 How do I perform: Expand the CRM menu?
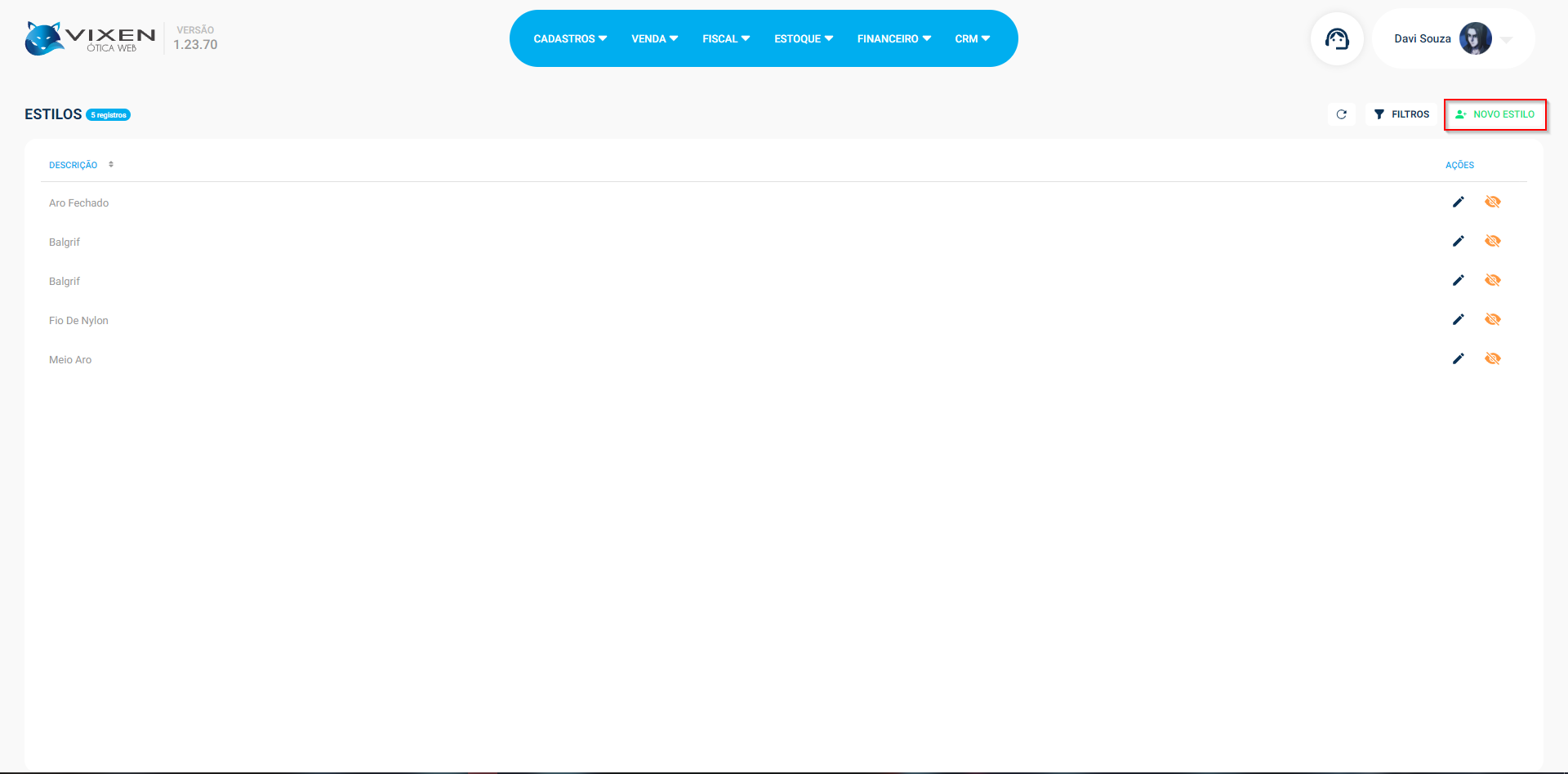[973, 38]
